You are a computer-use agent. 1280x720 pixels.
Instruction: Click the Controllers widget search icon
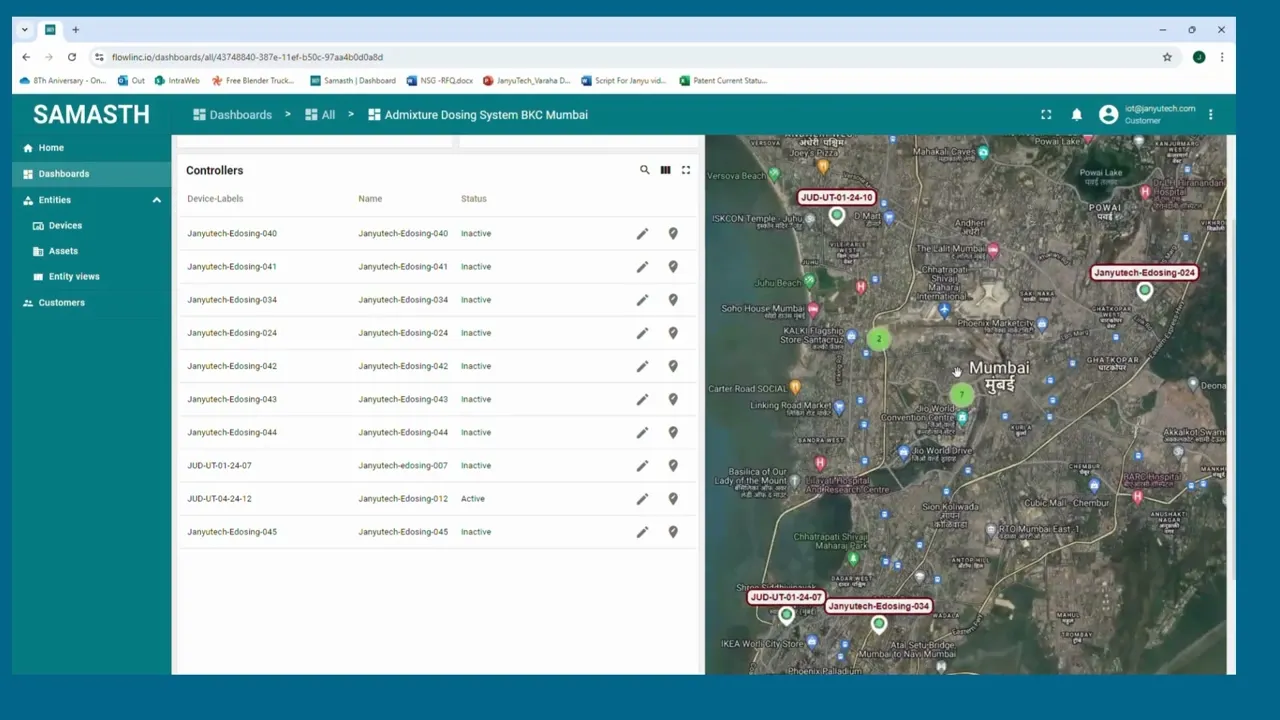coord(645,170)
